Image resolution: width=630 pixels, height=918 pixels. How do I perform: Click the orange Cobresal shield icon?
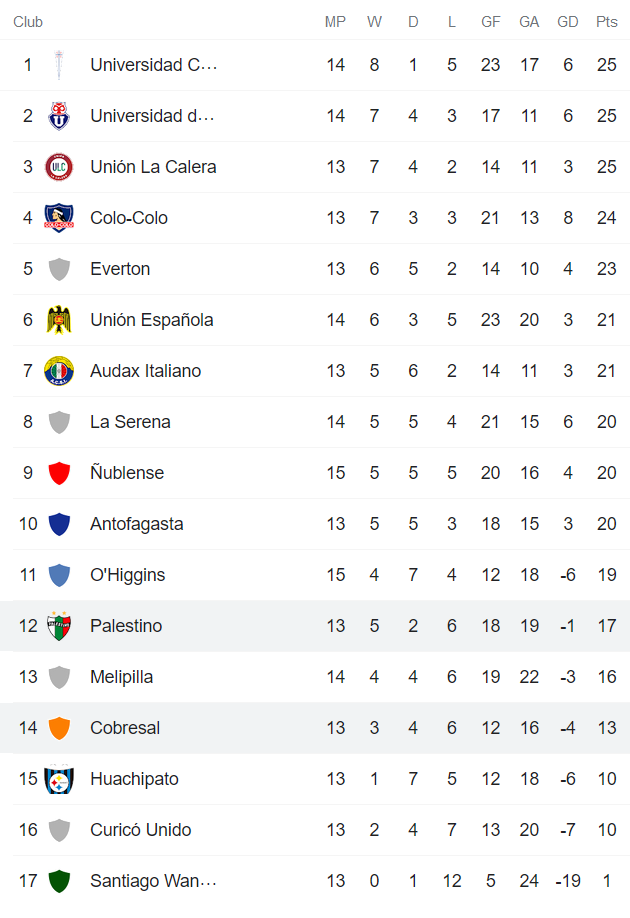59,728
